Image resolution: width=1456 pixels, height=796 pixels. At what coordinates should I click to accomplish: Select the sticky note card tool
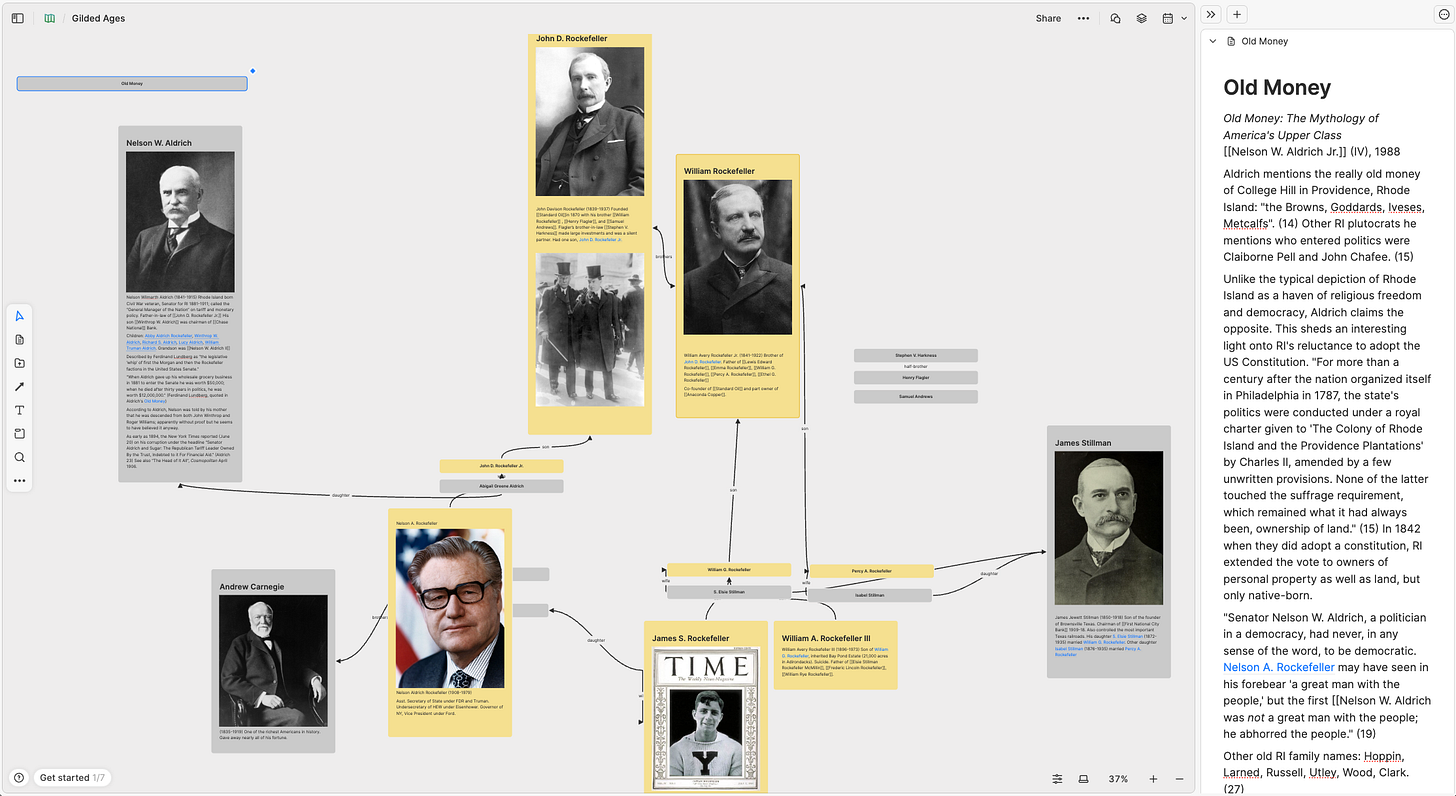click(x=19, y=434)
